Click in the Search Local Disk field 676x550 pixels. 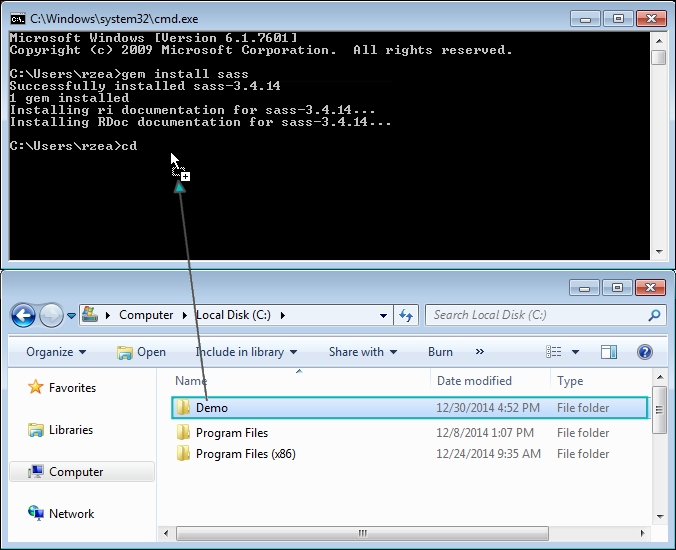pos(535,315)
